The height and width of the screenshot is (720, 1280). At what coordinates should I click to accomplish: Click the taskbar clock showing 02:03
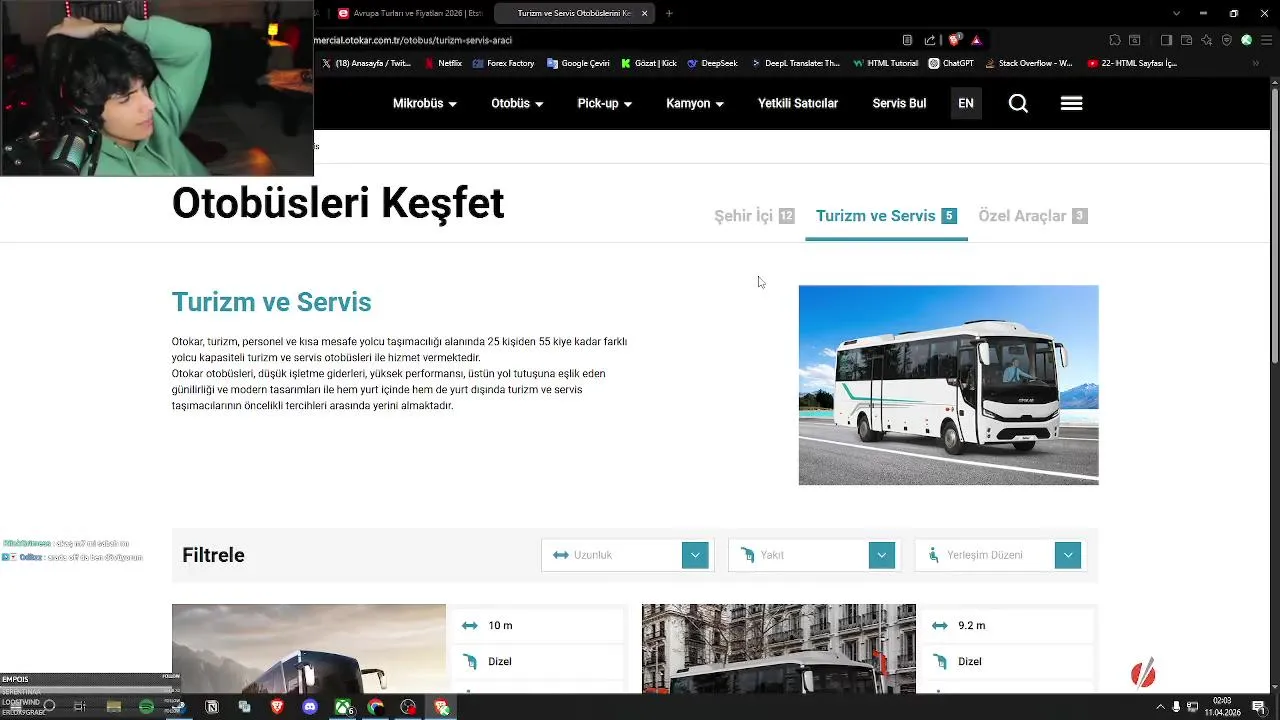[1221, 707]
